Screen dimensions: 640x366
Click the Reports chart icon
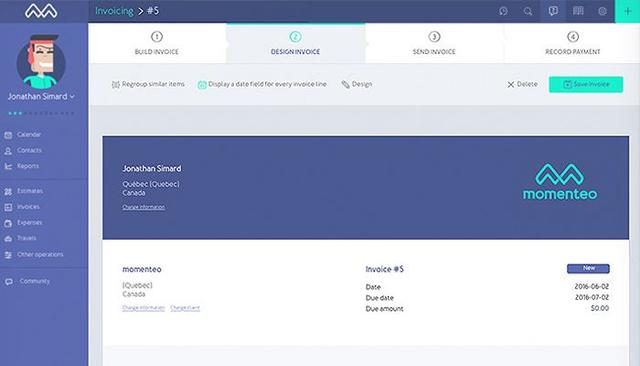(x=8, y=166)
